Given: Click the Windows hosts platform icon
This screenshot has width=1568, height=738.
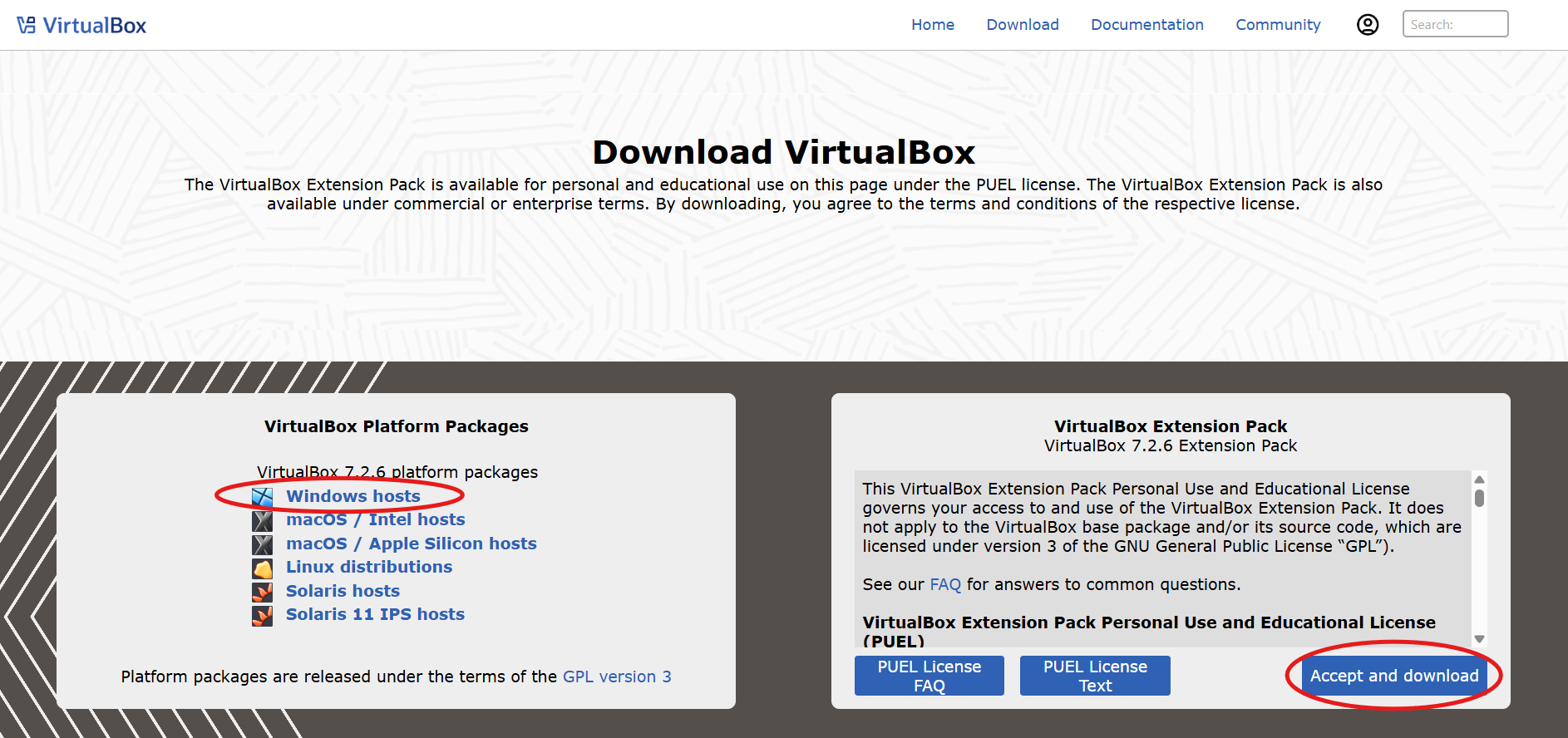Looking at the screenshot, I should (x=263, y=497).
